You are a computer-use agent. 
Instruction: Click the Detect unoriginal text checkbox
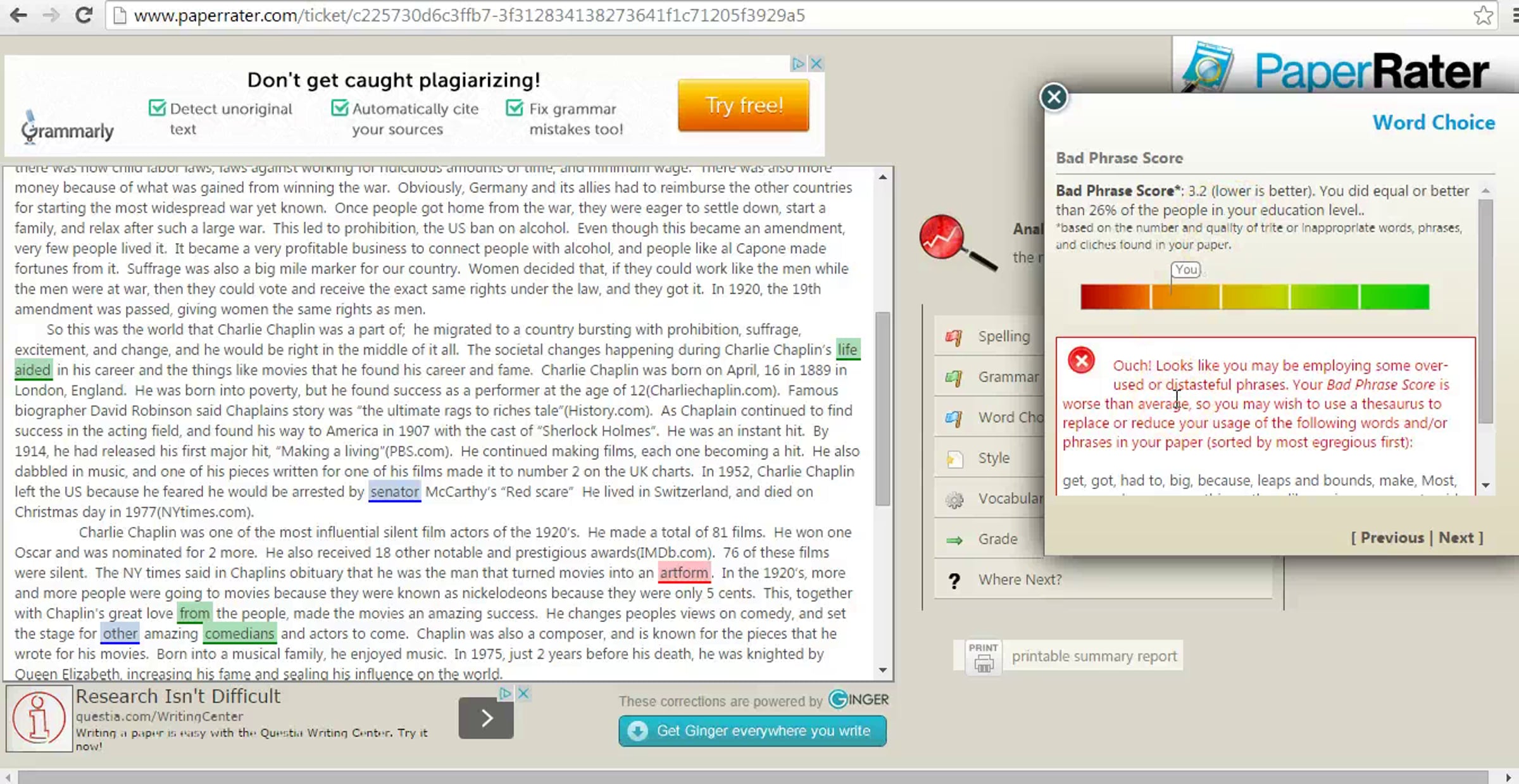157,109
